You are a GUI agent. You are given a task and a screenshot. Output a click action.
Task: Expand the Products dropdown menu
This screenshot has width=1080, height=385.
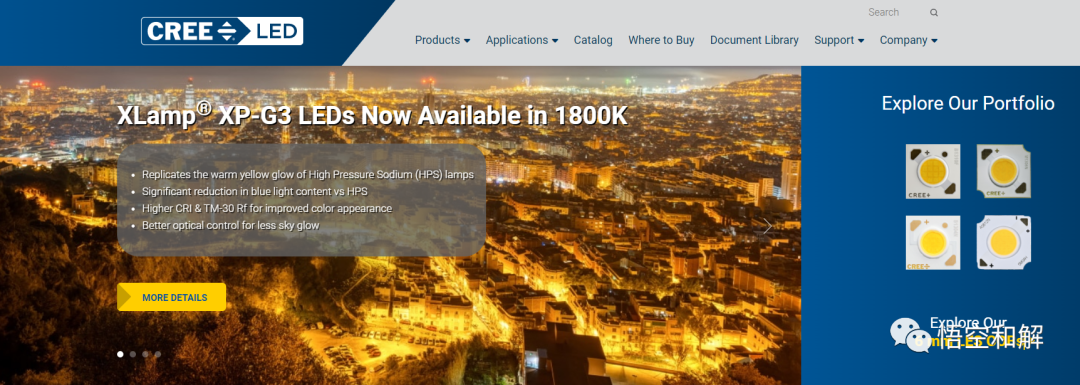442,40
